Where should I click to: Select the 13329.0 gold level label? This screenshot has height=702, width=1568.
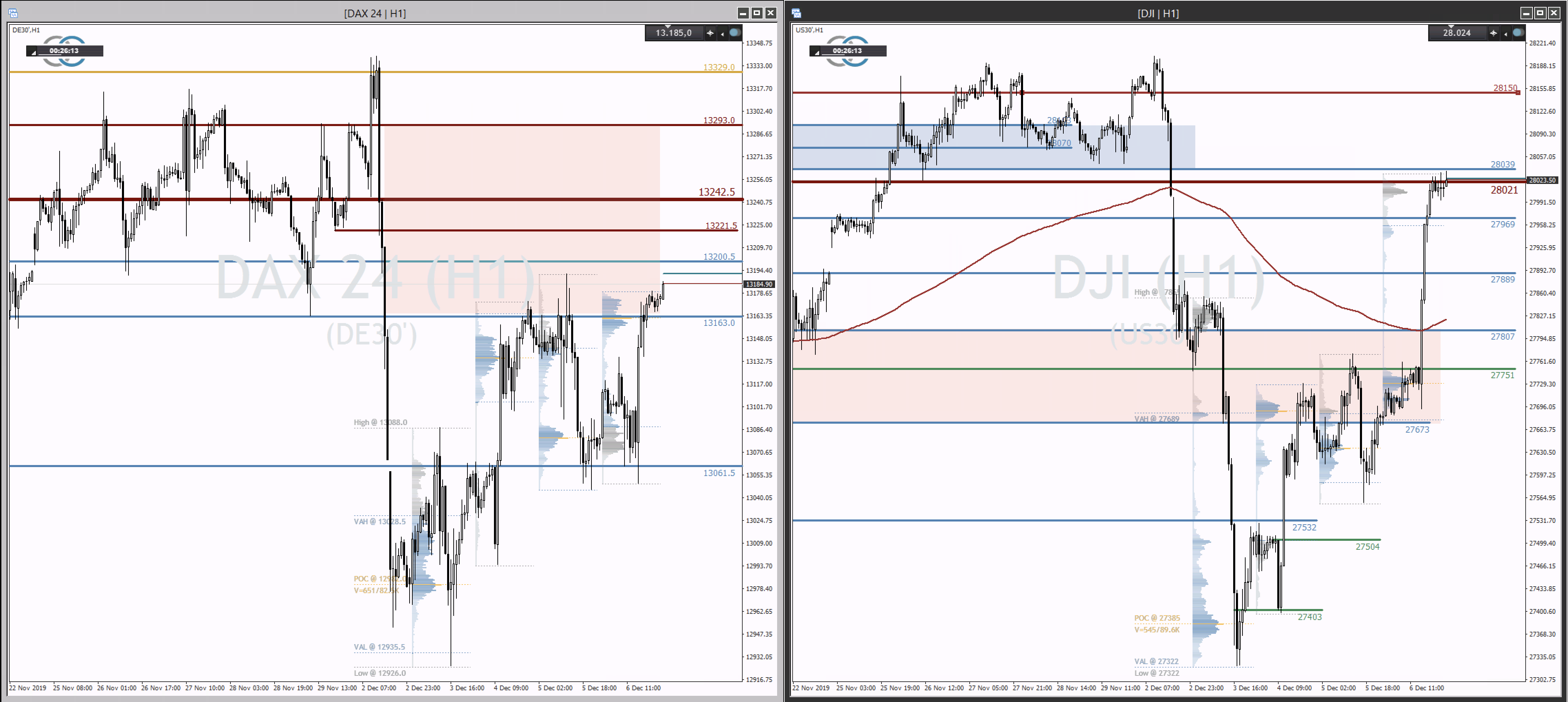719,67
